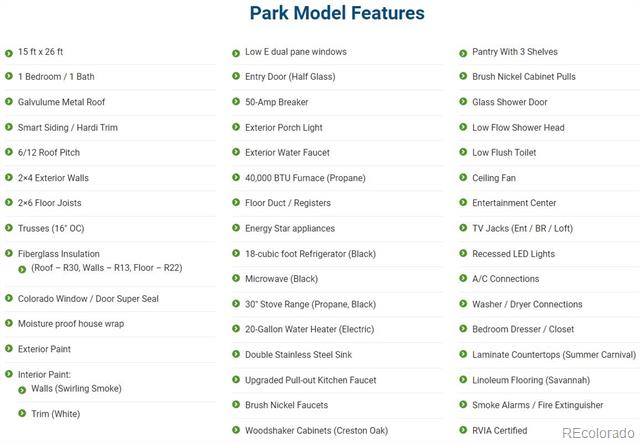The height and width of the screenshot is (442, 640).
Task: Click the green arrow icon next to Galvulume Metal Roof
Action: pos(9,101)
